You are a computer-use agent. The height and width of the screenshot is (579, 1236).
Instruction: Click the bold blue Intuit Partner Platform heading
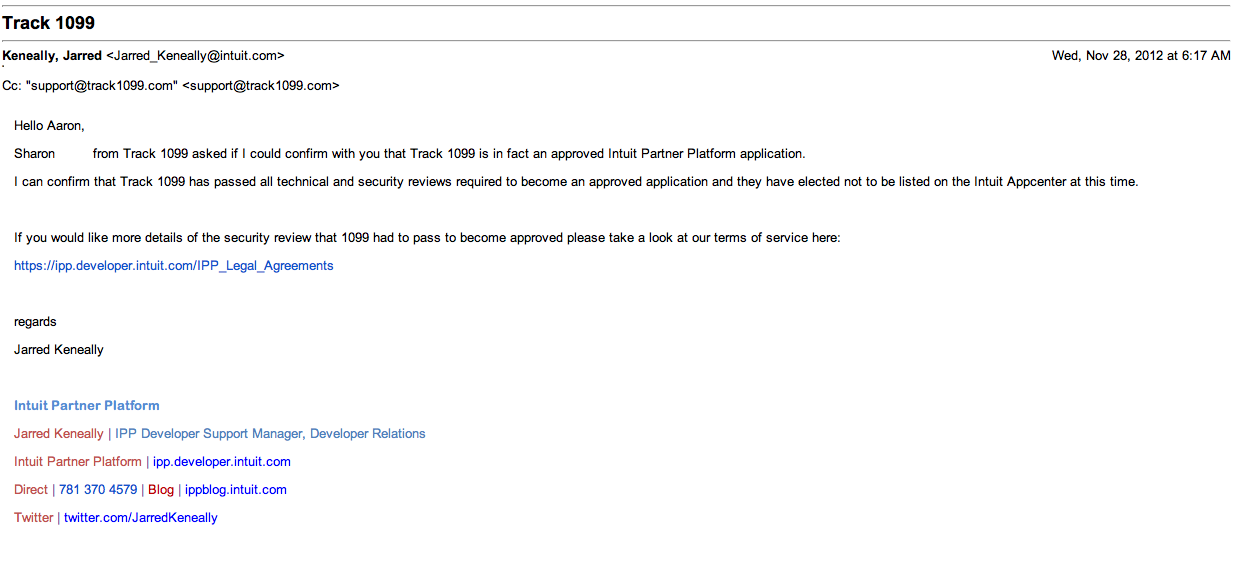87,406
